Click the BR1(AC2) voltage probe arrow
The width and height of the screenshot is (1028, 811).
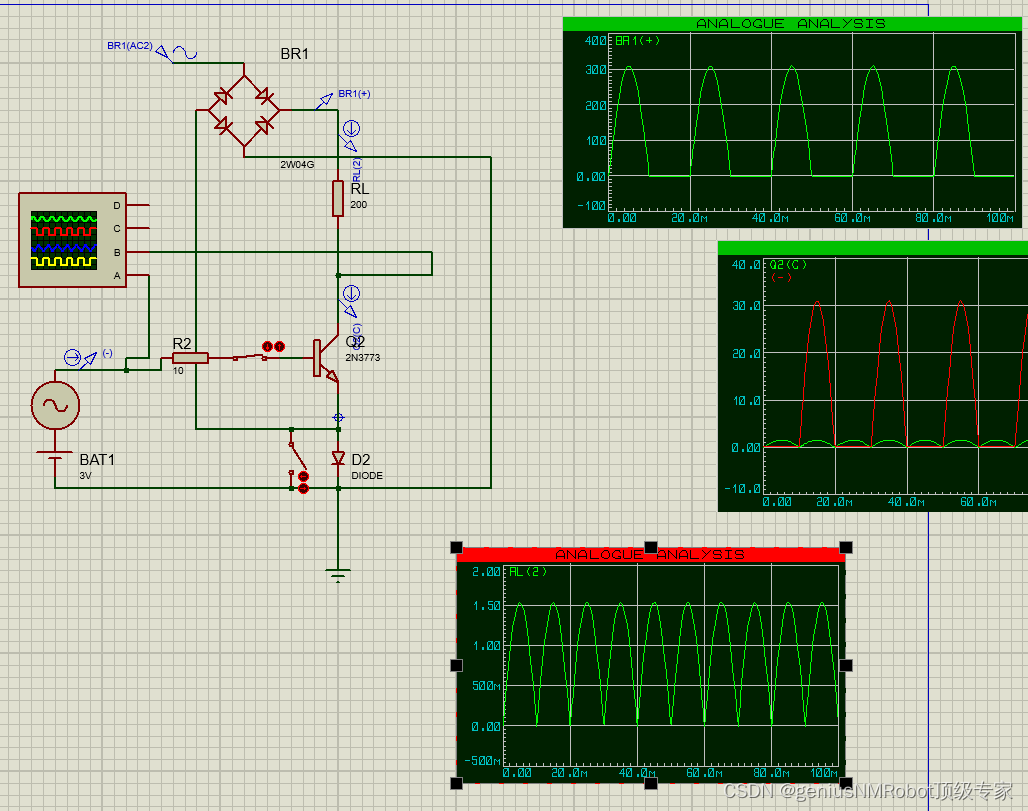[x=163, y=53]
